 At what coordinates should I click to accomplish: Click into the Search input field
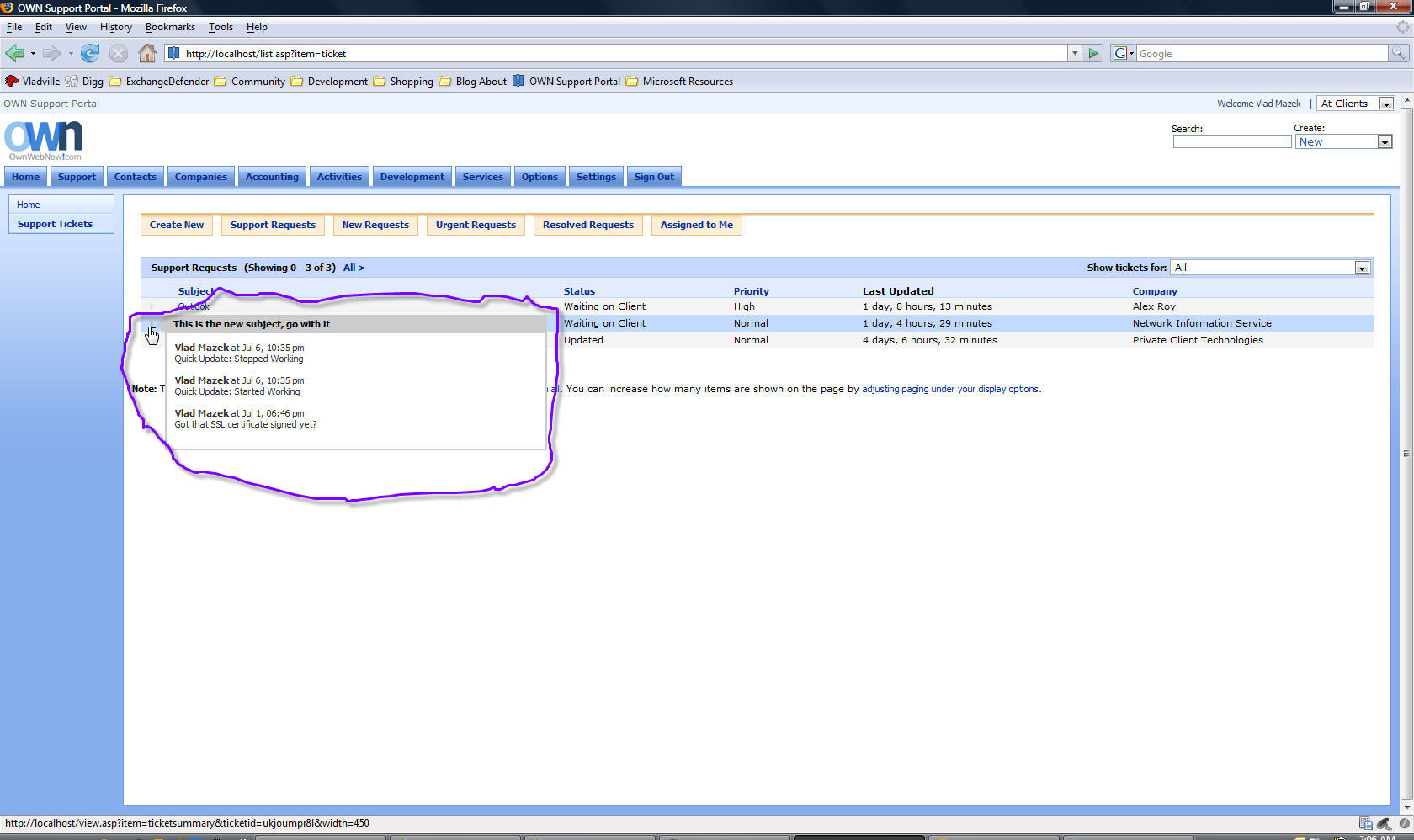coord(1231,142)
